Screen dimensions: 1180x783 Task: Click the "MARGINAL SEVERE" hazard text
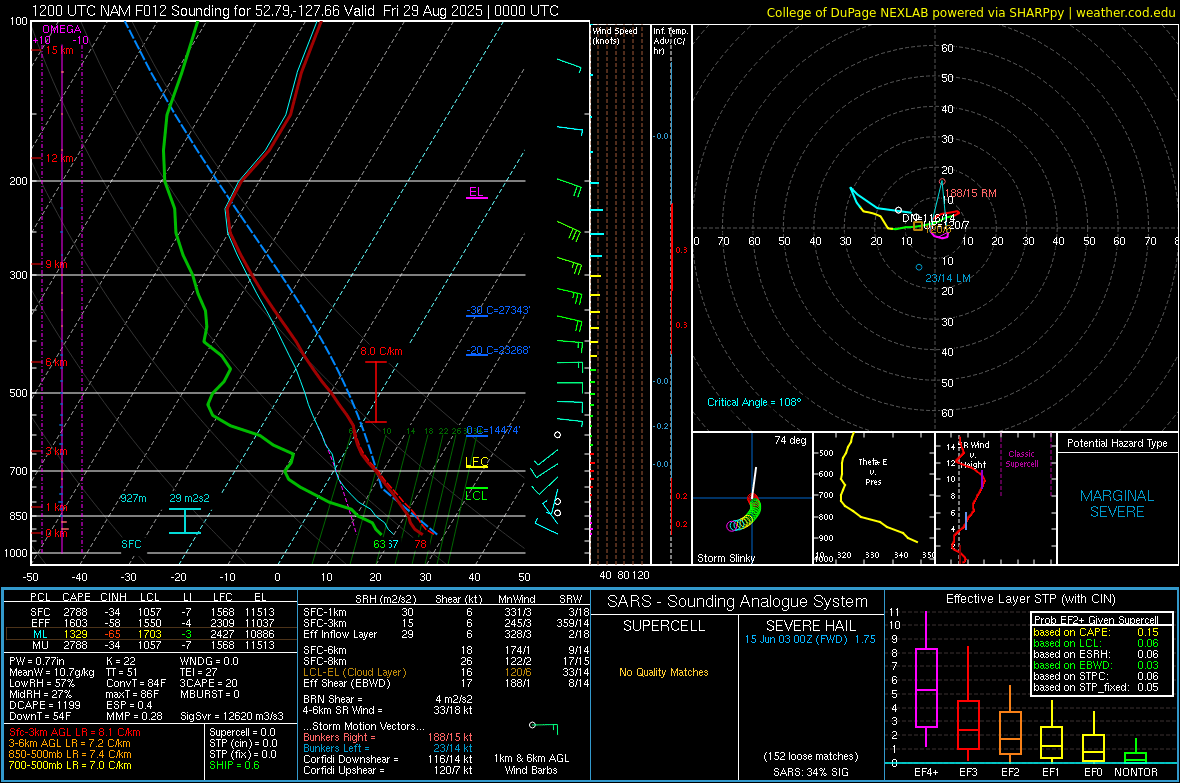pyautogui.click(x=1117, y=504)
